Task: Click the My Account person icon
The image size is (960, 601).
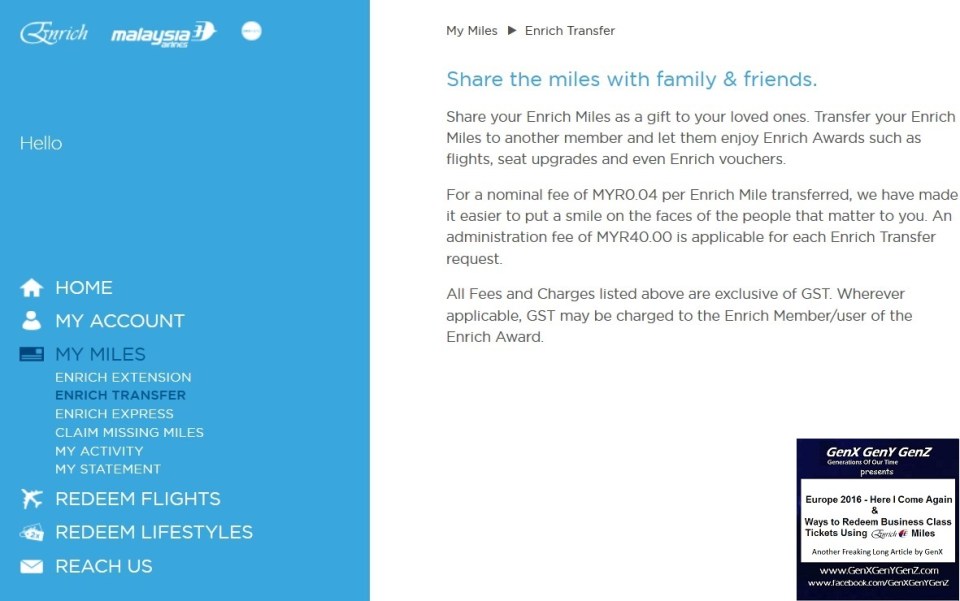Action: (x=32, y=321)
